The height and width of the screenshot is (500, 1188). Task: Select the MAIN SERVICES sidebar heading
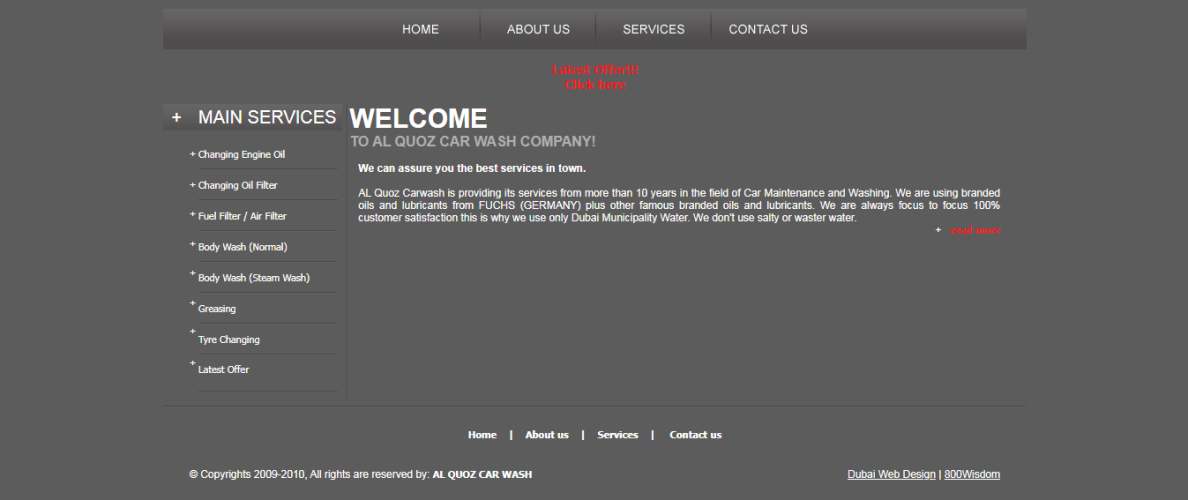267,117
